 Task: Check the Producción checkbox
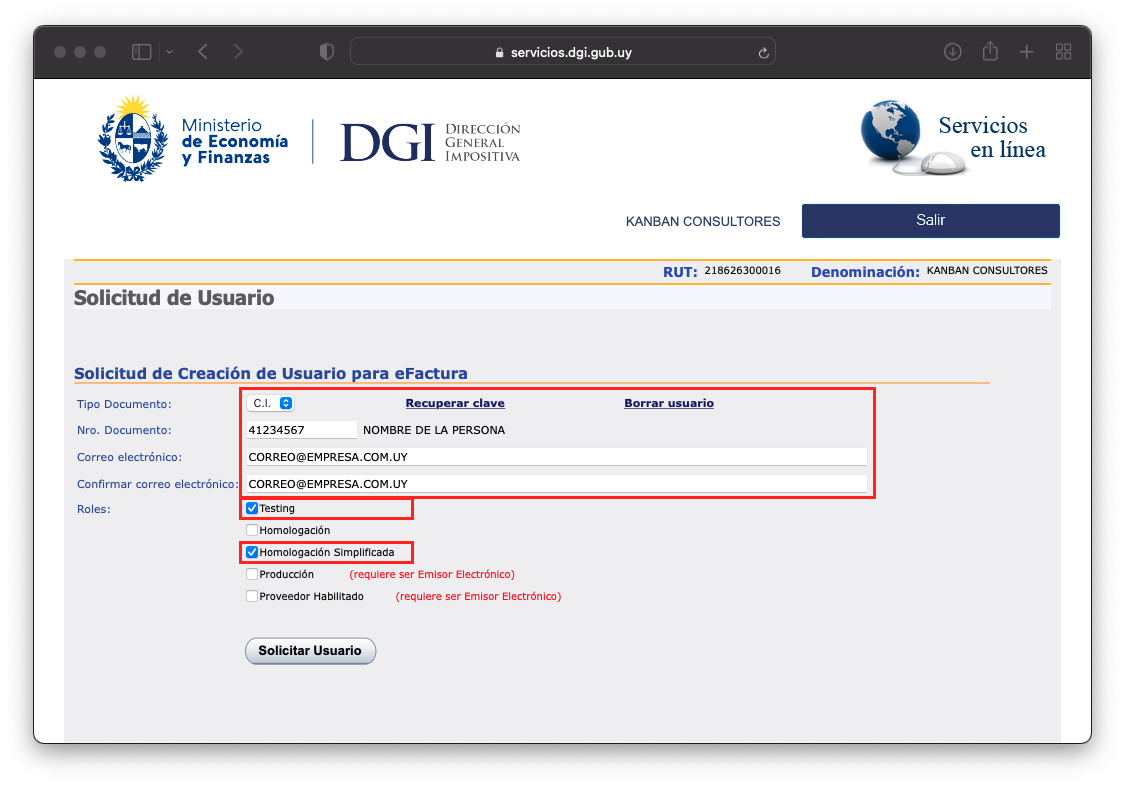[252, 574]
